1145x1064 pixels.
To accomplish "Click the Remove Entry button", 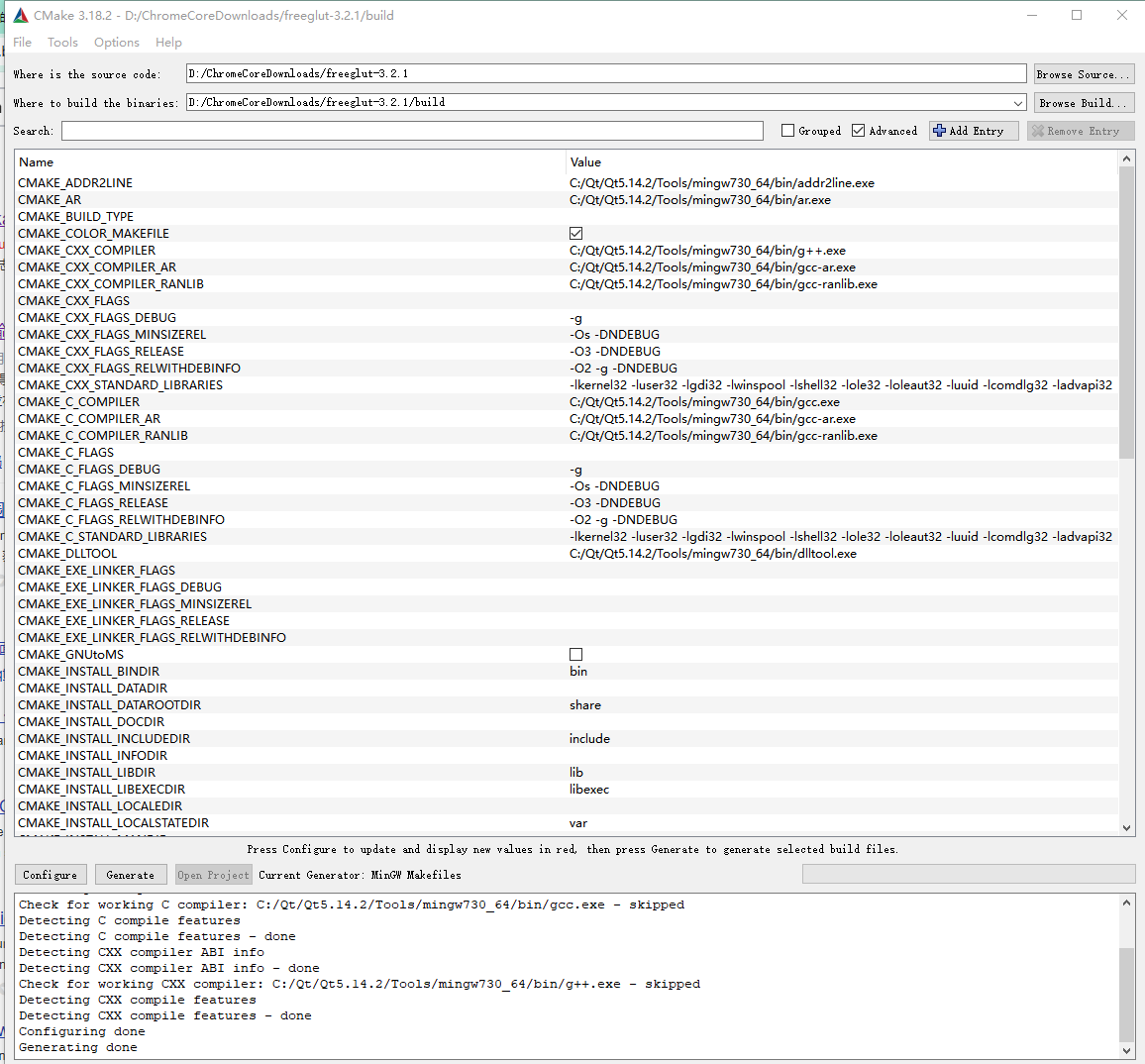I will coord(1081,131).
